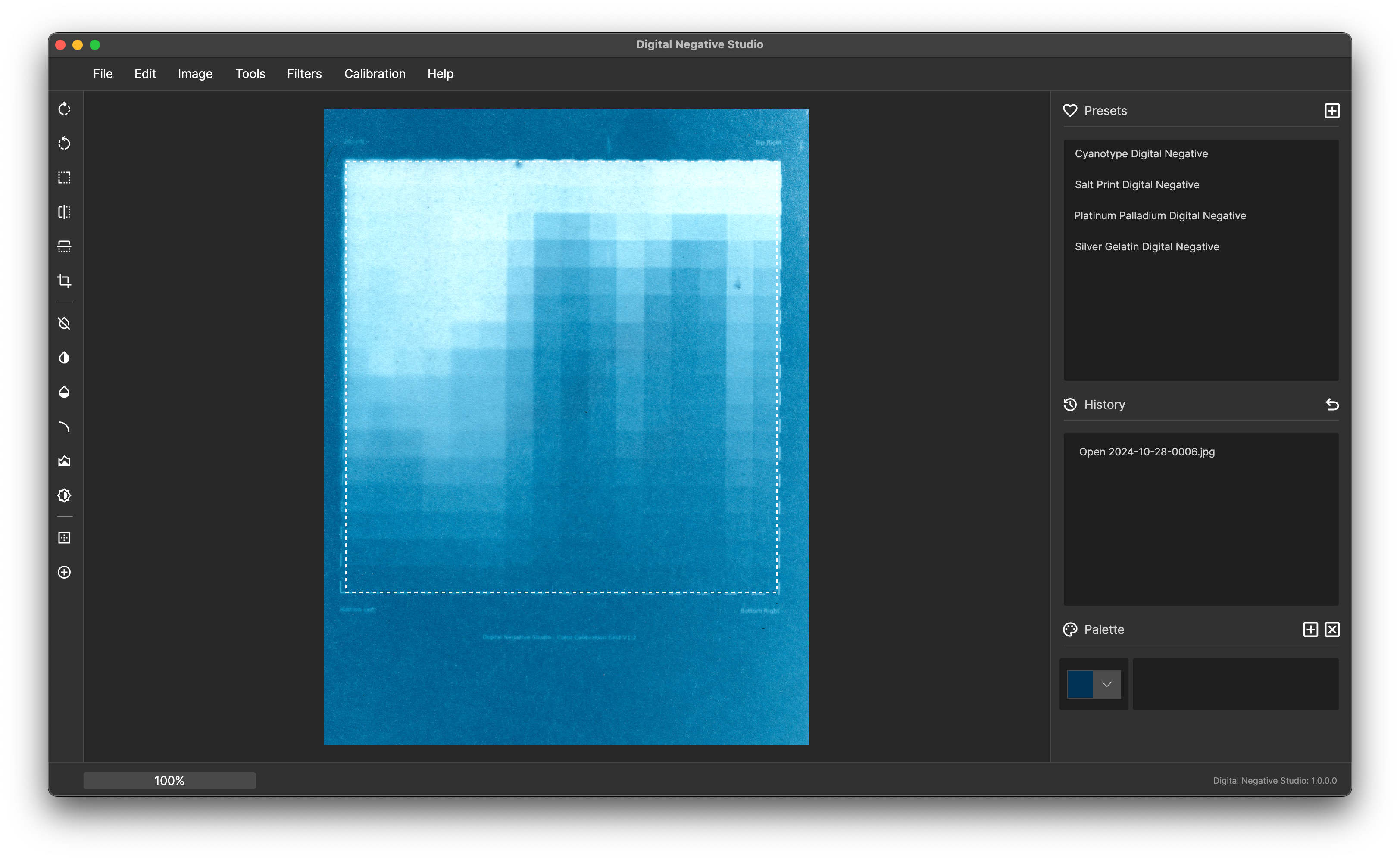
Task: Open the Calibration menu
Action: click(375, 74)
